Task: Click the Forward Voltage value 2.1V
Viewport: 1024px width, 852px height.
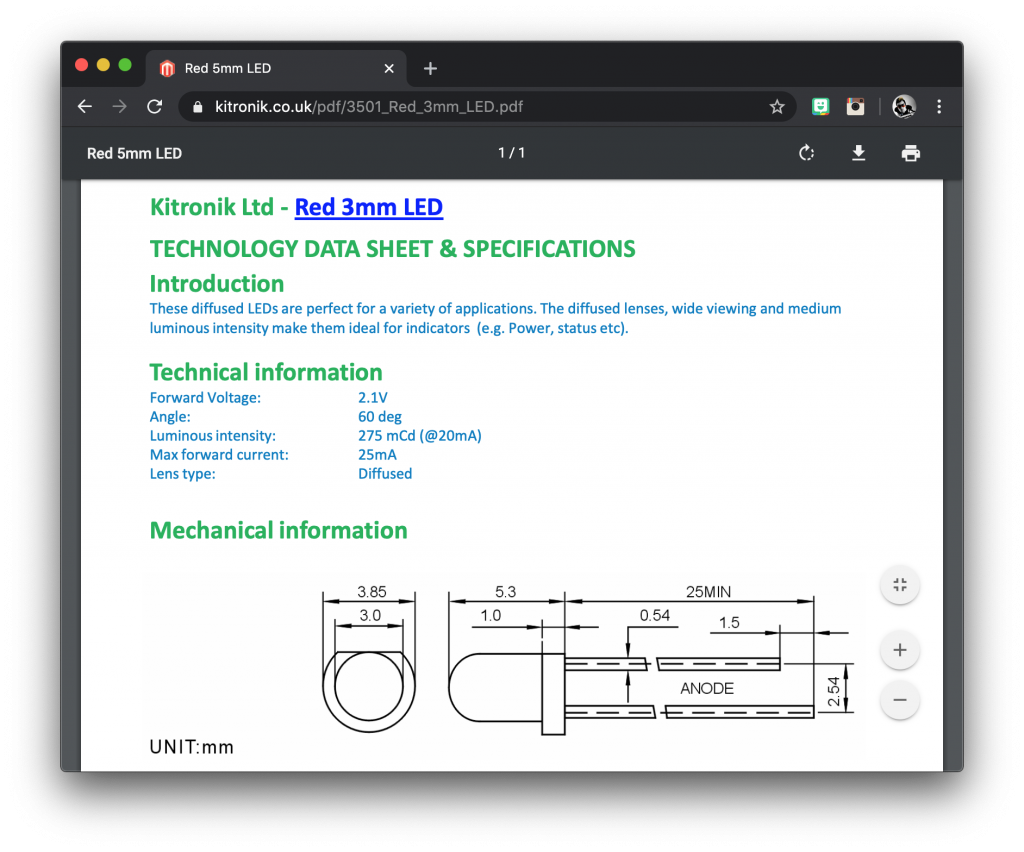Action: (373, 398)
